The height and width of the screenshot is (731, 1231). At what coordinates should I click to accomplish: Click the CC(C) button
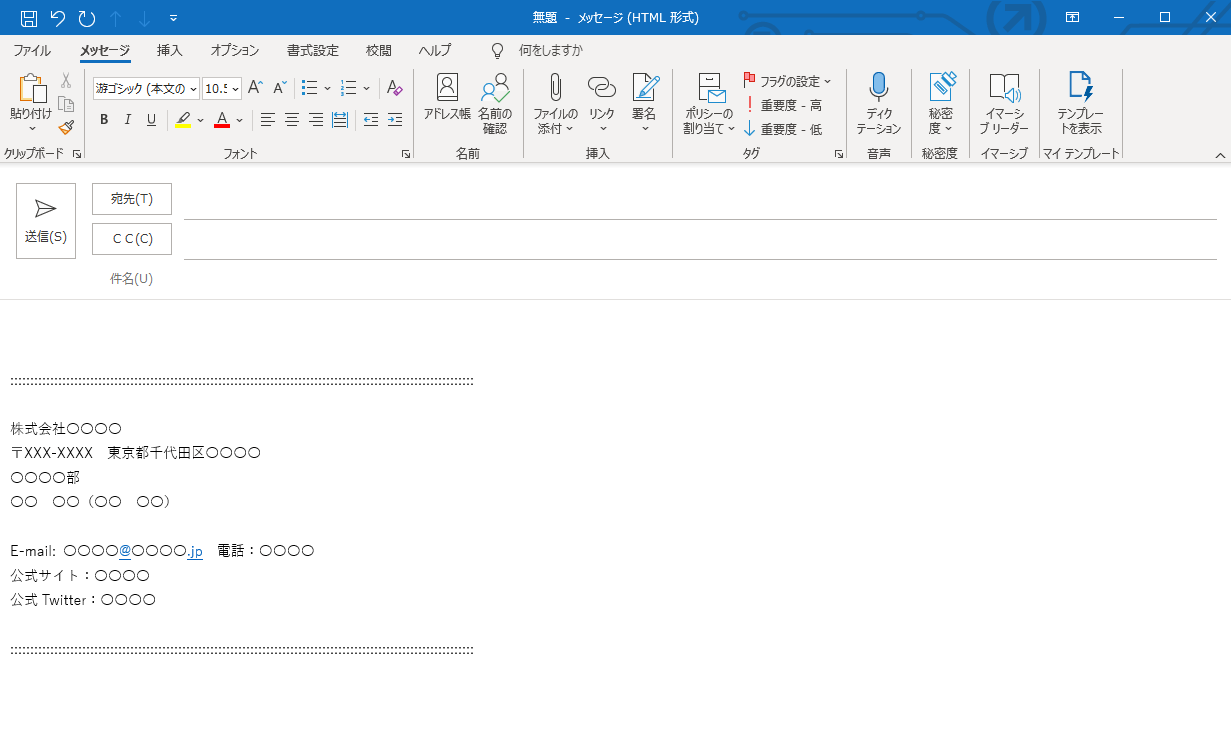(132, 239)
